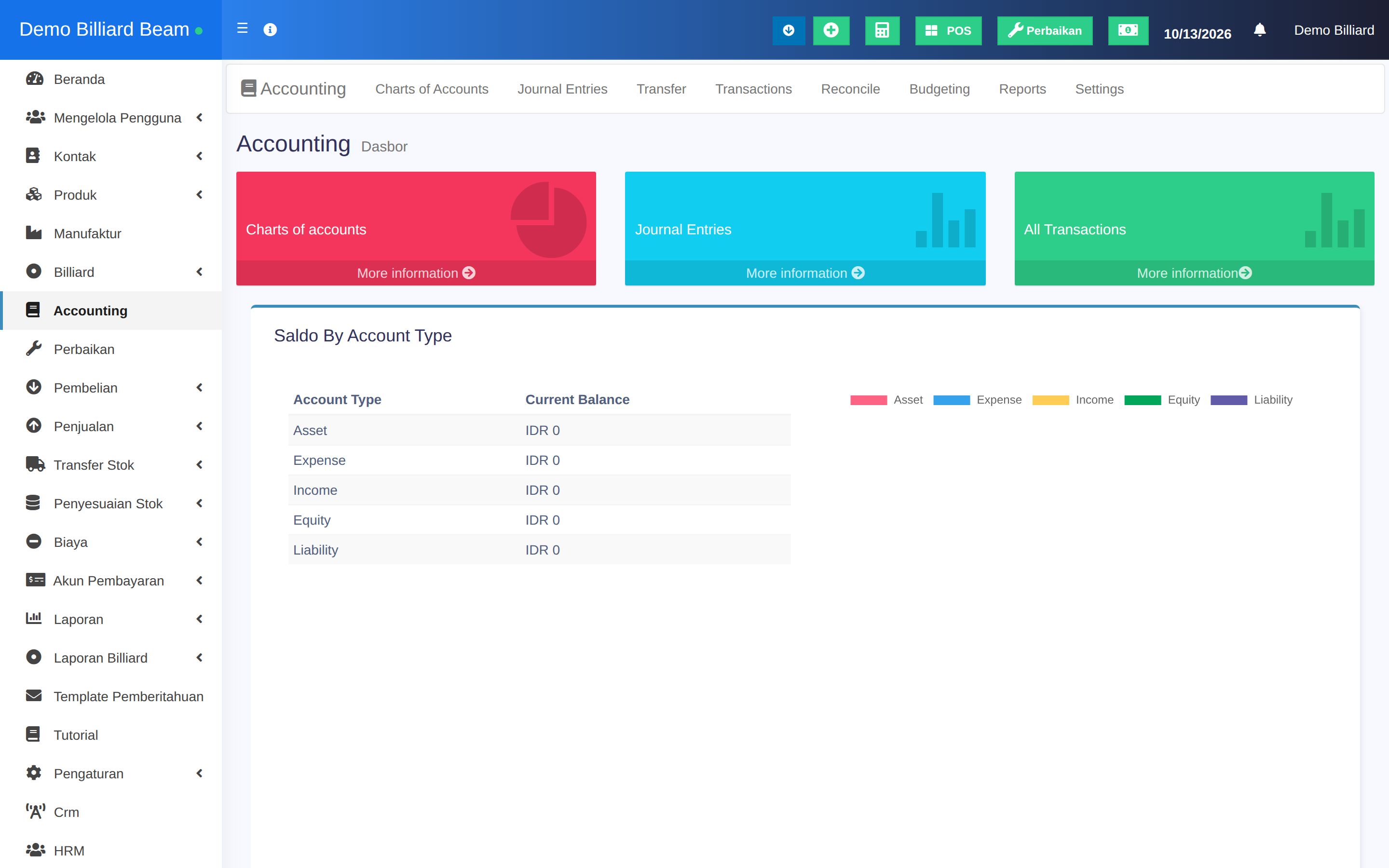1389x868 pixels.
Task: Expand the Produk menu chevron
Action: click(x=199, y=195)
